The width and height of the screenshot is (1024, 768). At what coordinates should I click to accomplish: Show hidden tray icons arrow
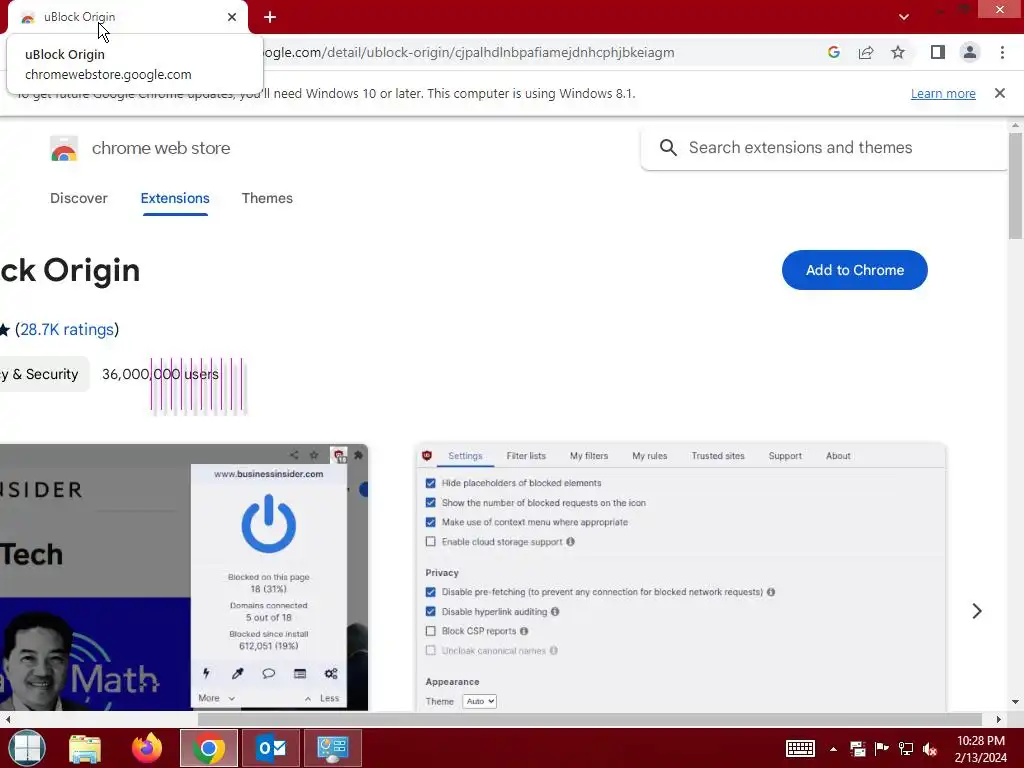coord(833,749)
